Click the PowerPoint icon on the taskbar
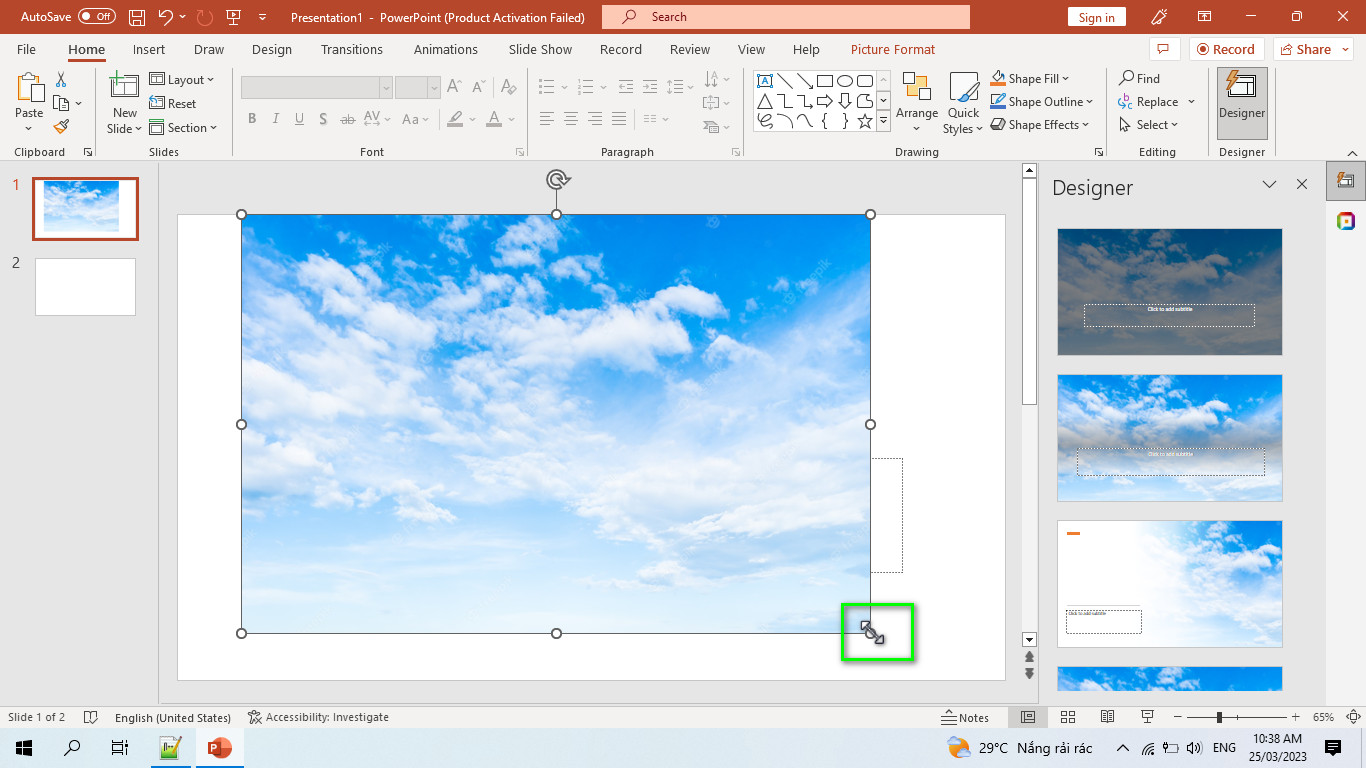The width and height of the screenshot is (1366, 768). (x=219, y=747)
